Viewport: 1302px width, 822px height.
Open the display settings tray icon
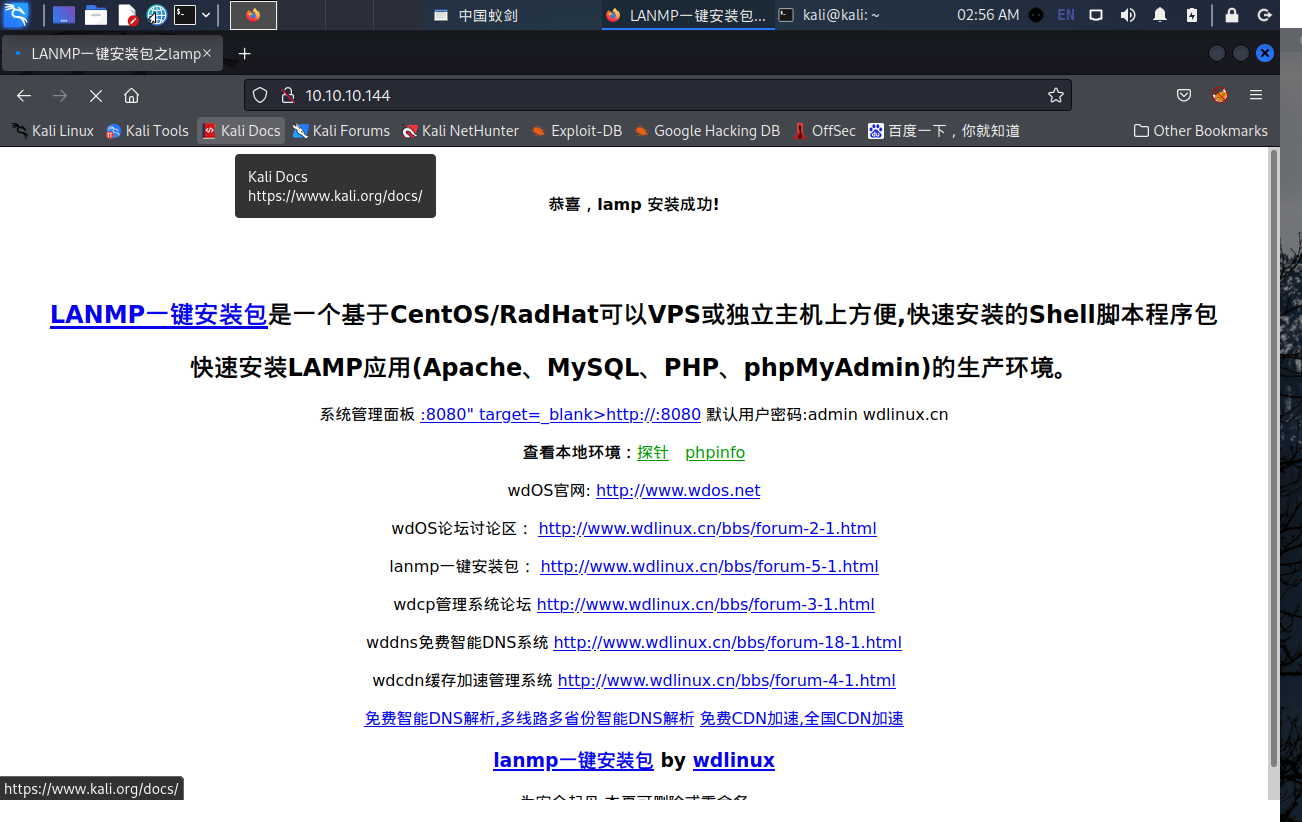click(x=1096, y=15)
